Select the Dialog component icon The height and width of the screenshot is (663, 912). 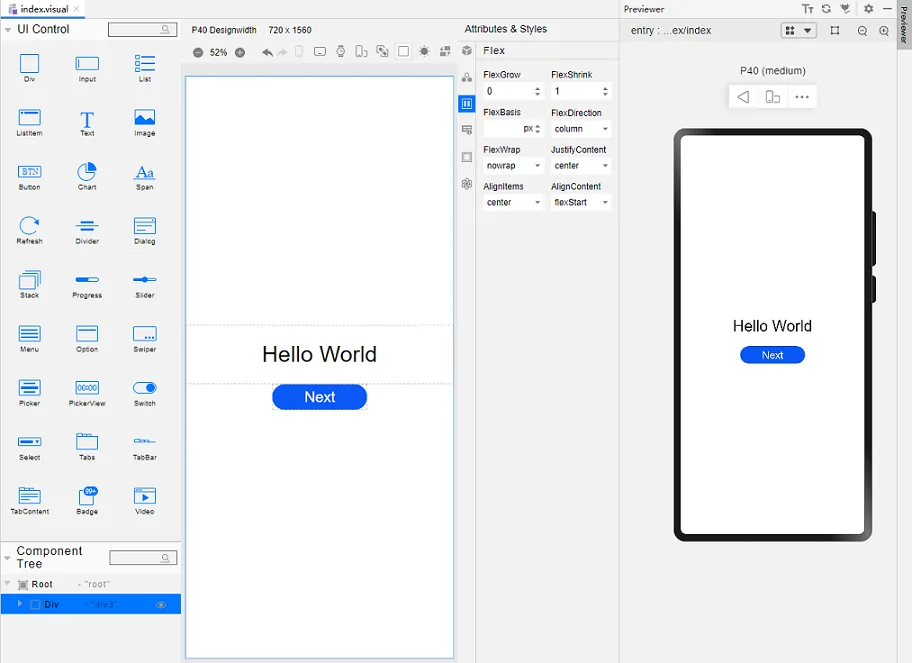pos(145,226)
